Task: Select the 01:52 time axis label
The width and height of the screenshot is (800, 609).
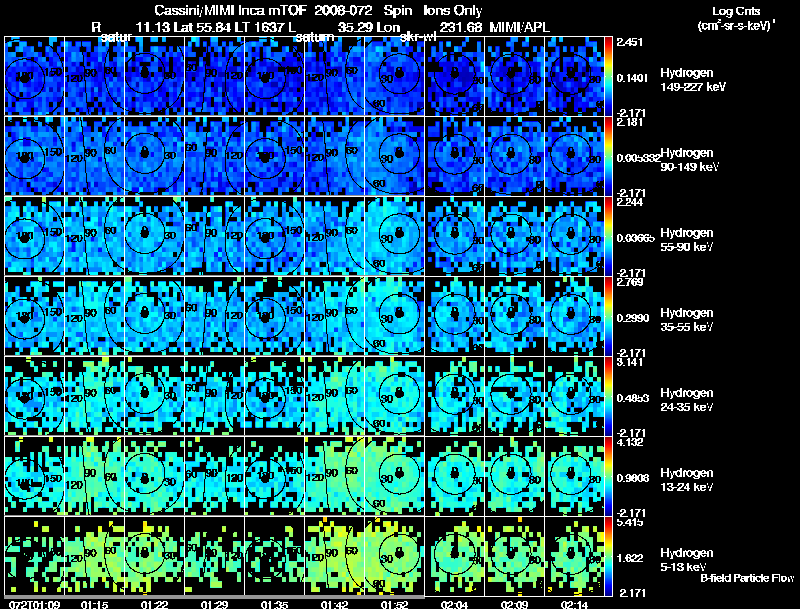Action: pos(394,604)
